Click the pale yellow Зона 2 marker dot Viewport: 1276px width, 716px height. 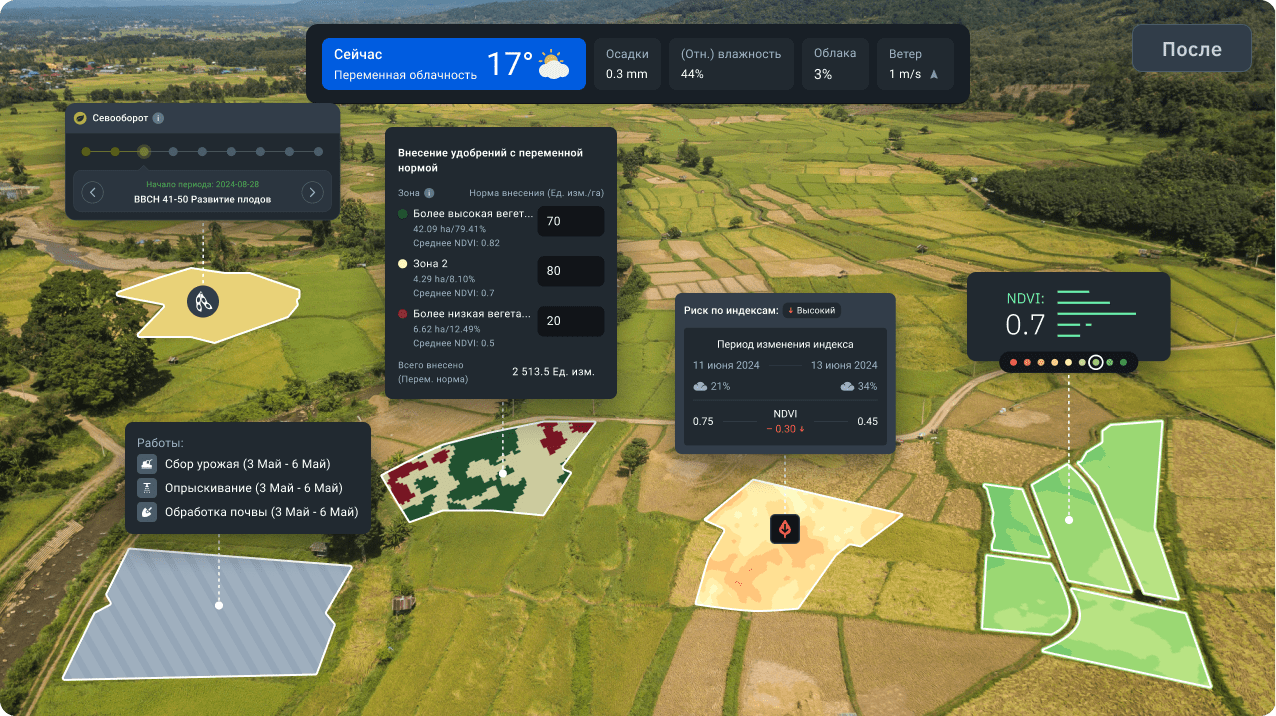(402, 264)
